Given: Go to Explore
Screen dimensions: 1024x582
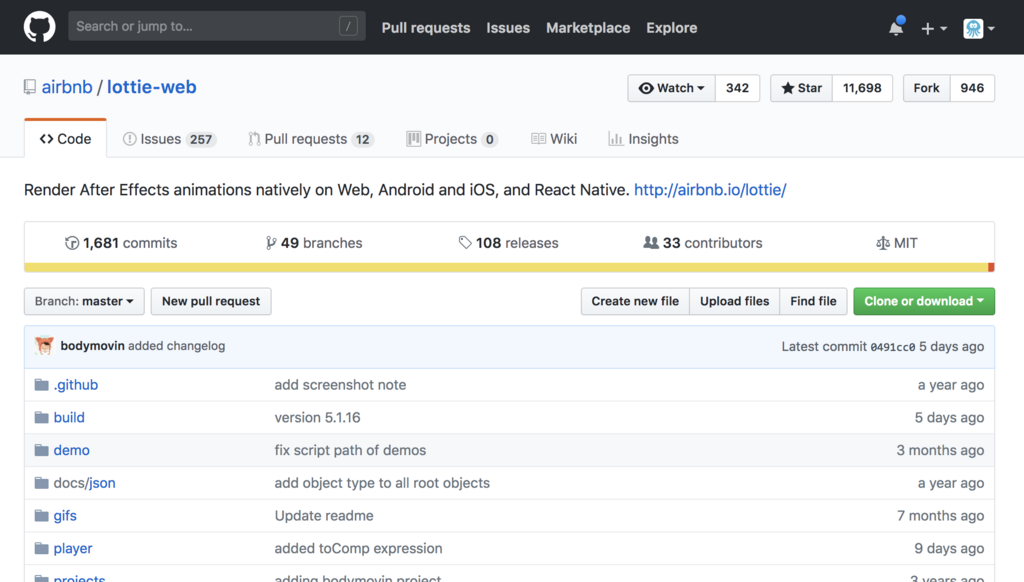Looking at the screenshot, I should (x=671, y=28).
